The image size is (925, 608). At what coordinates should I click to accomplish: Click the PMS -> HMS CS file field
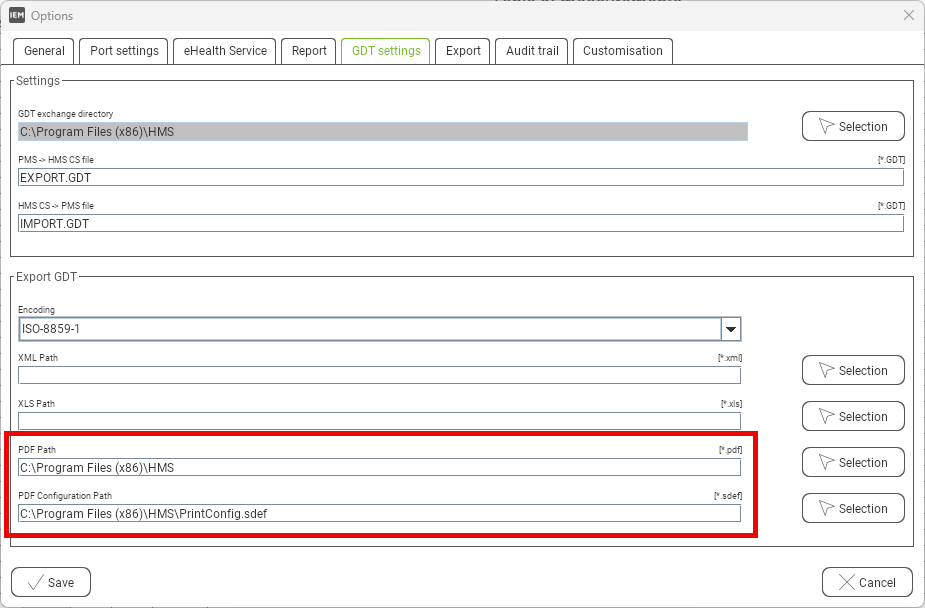coord(460,178)
